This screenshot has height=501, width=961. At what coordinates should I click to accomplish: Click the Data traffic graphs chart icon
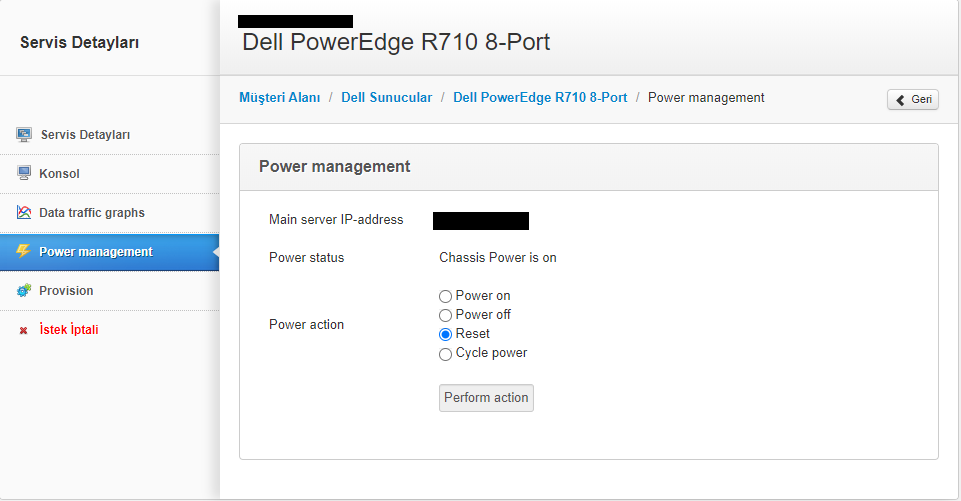coord(24,212)
